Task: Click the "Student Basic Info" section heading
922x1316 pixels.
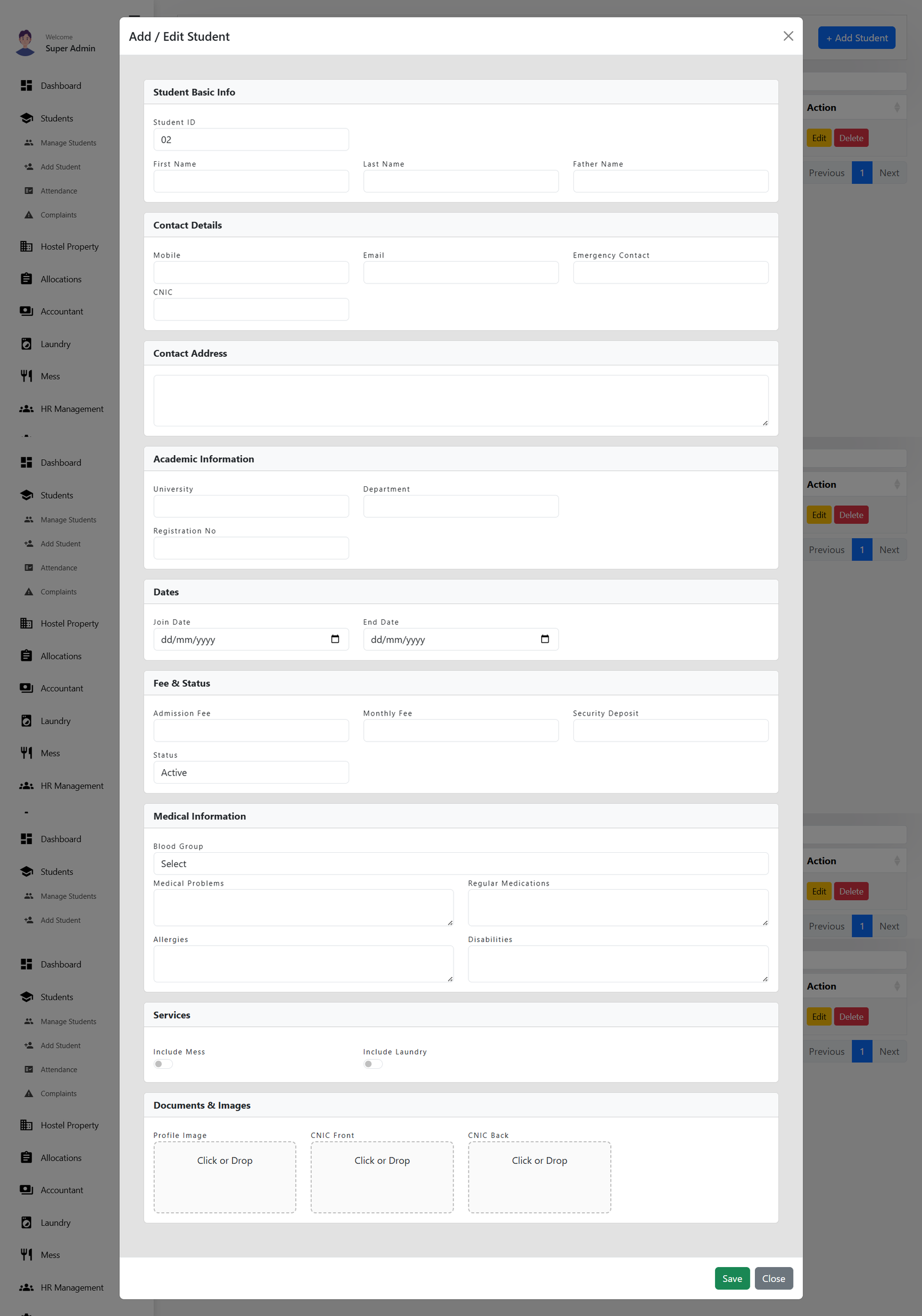Action: pyautogui.click(x=194, y=92)
